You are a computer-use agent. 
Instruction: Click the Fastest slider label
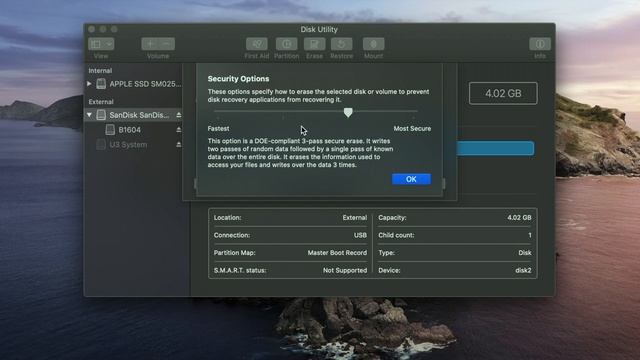[x=218, y=129]
